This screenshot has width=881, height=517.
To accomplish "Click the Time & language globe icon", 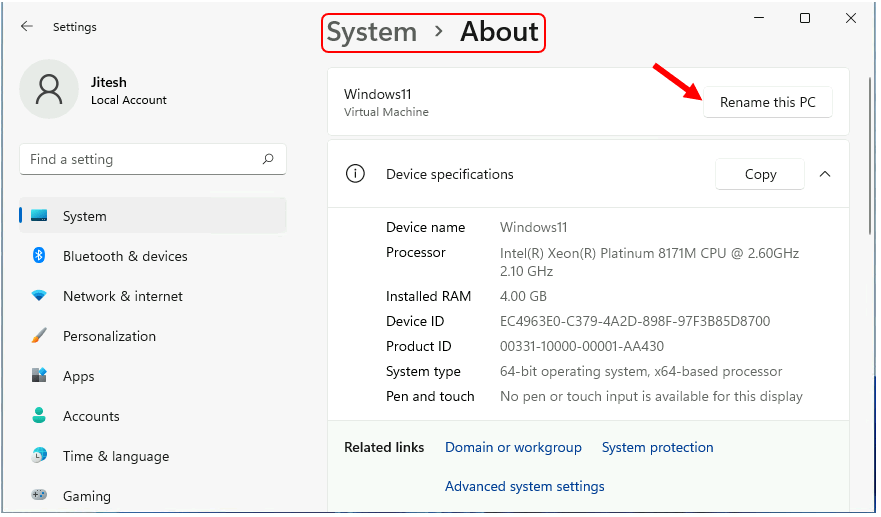I will click(39, 455).
